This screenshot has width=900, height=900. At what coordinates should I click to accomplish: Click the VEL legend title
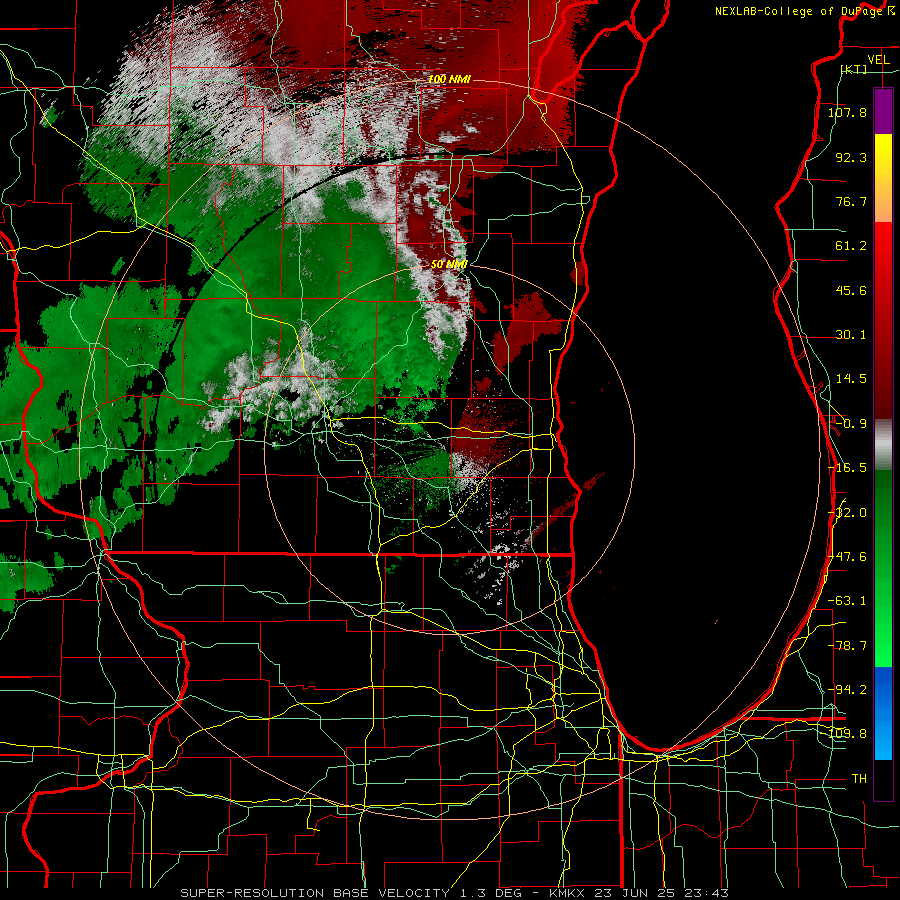[x=878, y=60]
